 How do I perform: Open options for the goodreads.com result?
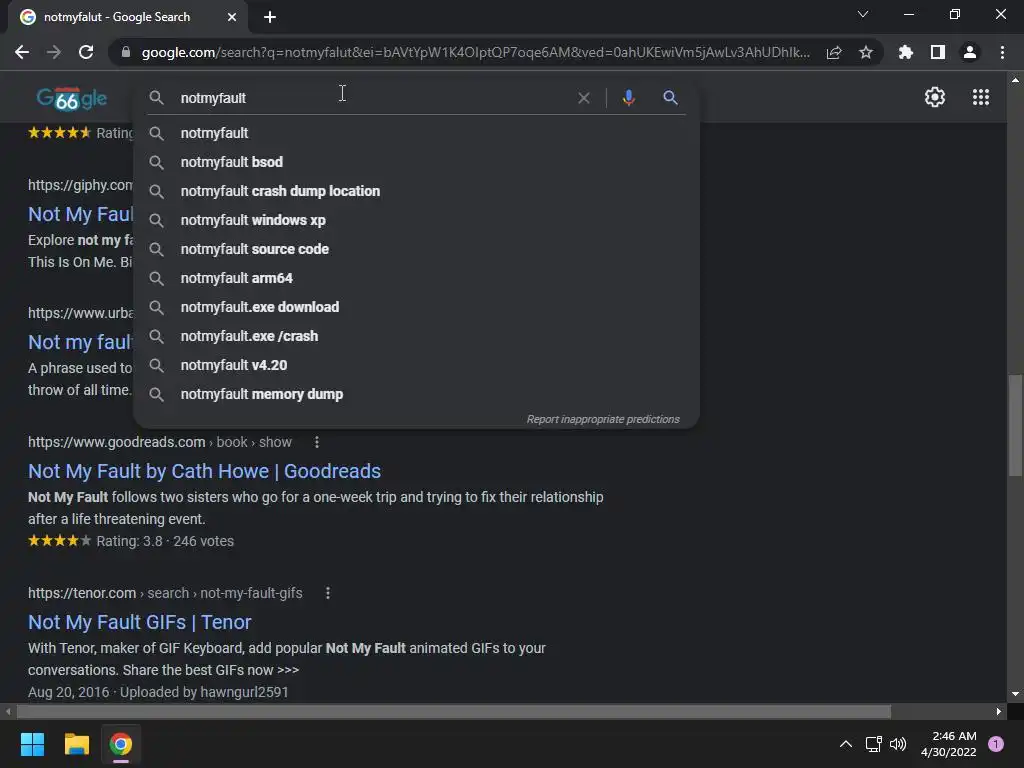(317, 442)
